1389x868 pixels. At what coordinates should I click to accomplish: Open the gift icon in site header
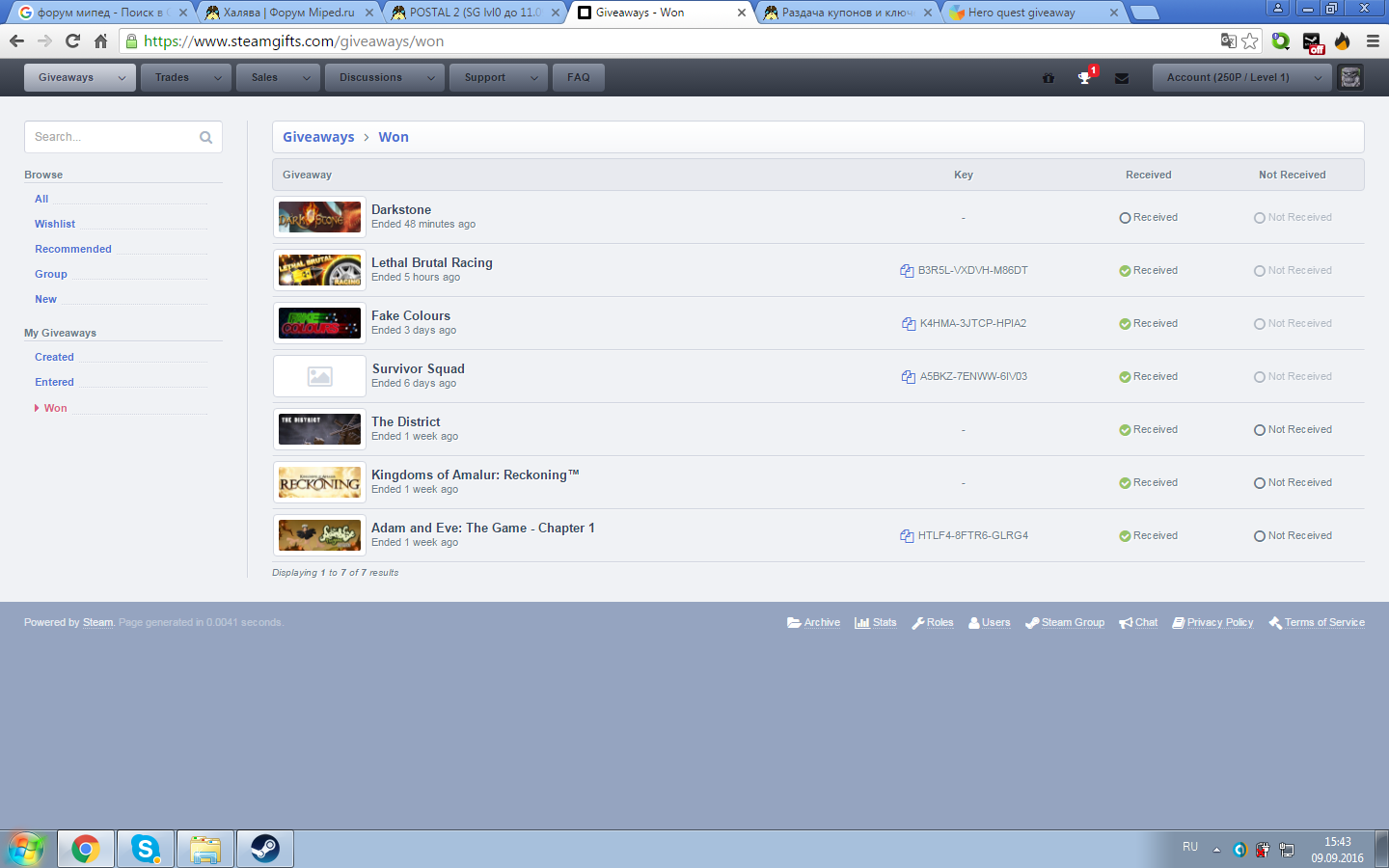[x=1049, y=78]
